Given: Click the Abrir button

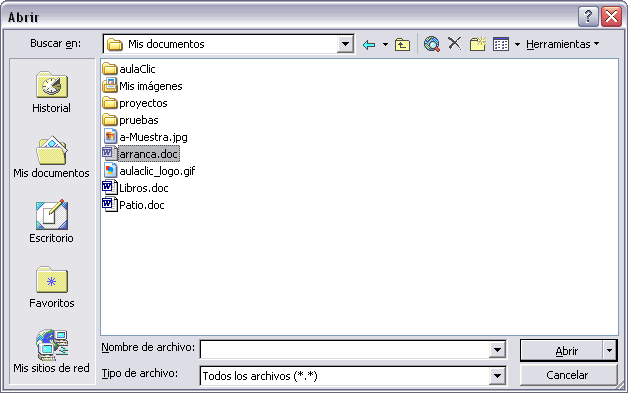Looking at the screenshot, I should click(562, 351).
